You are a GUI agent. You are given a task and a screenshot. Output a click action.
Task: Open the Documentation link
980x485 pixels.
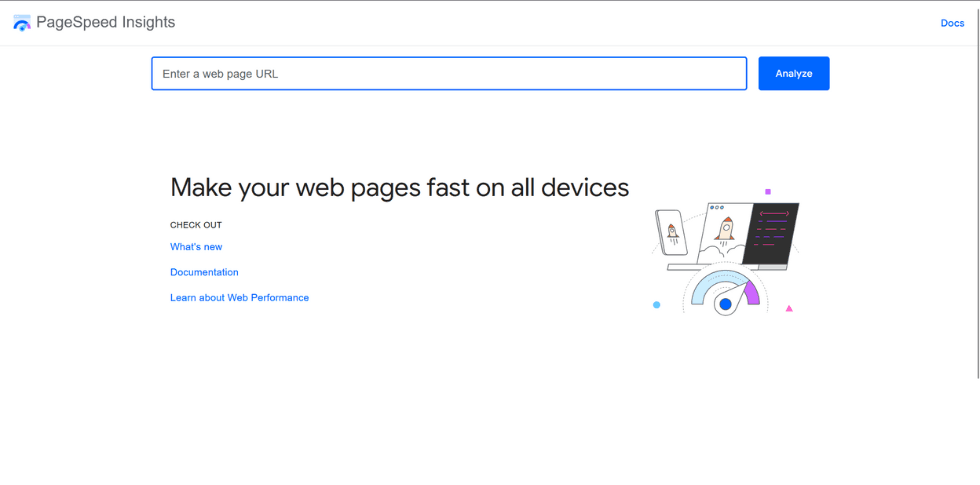pyautogui.click(x=204, y=272)
